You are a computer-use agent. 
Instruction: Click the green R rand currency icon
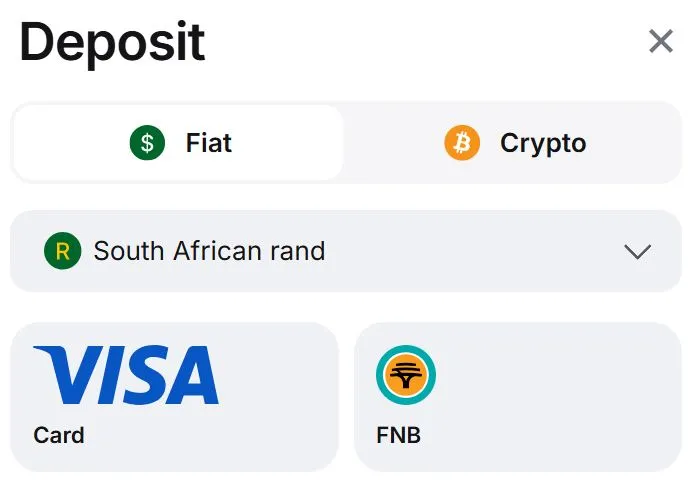[62, 250]
